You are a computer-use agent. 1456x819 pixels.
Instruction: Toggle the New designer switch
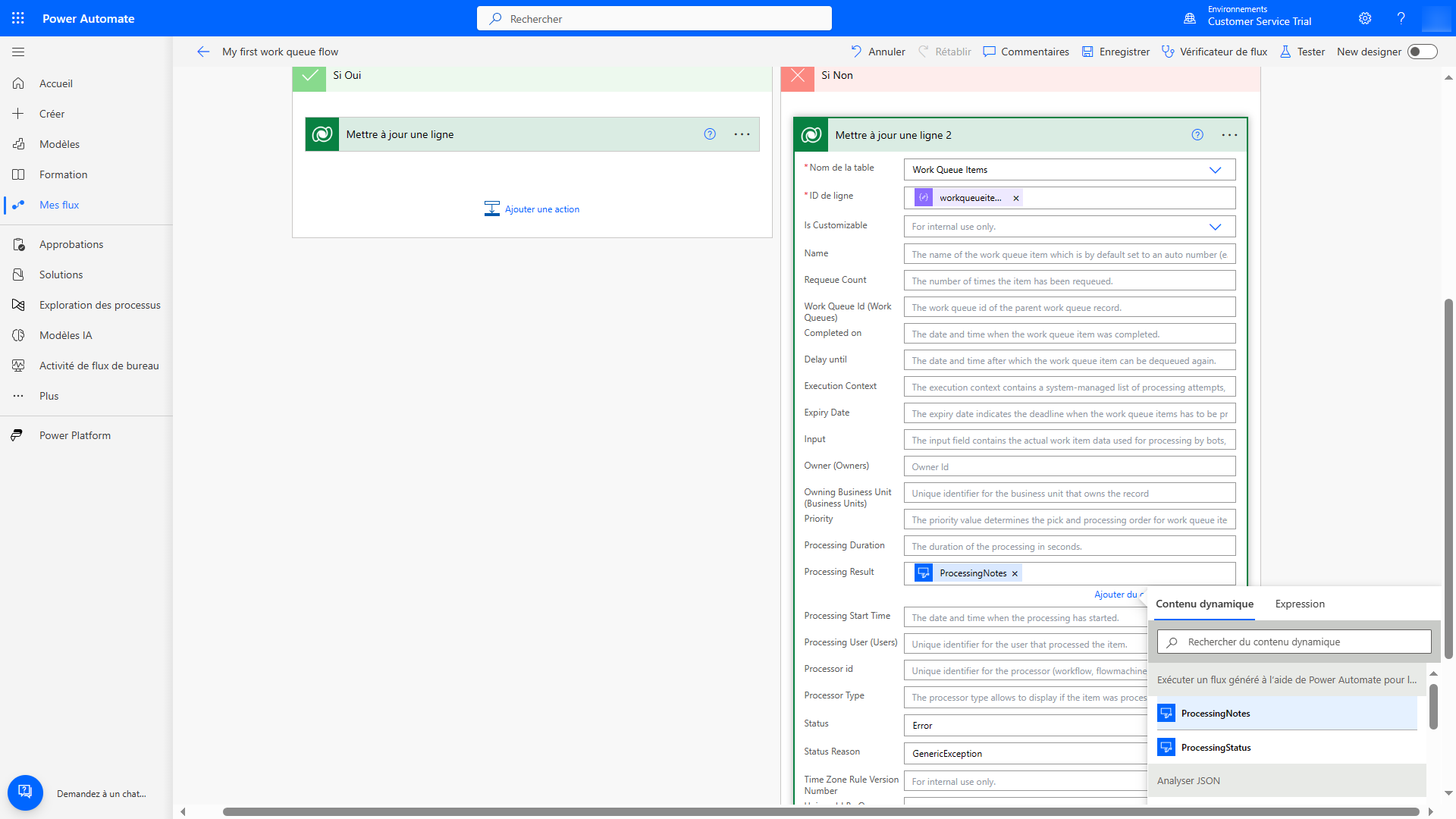tap(1422, 52)
